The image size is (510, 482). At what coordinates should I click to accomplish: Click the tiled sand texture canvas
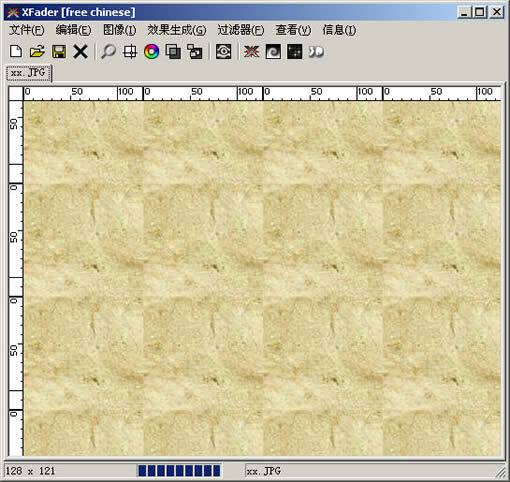point(262,278)
